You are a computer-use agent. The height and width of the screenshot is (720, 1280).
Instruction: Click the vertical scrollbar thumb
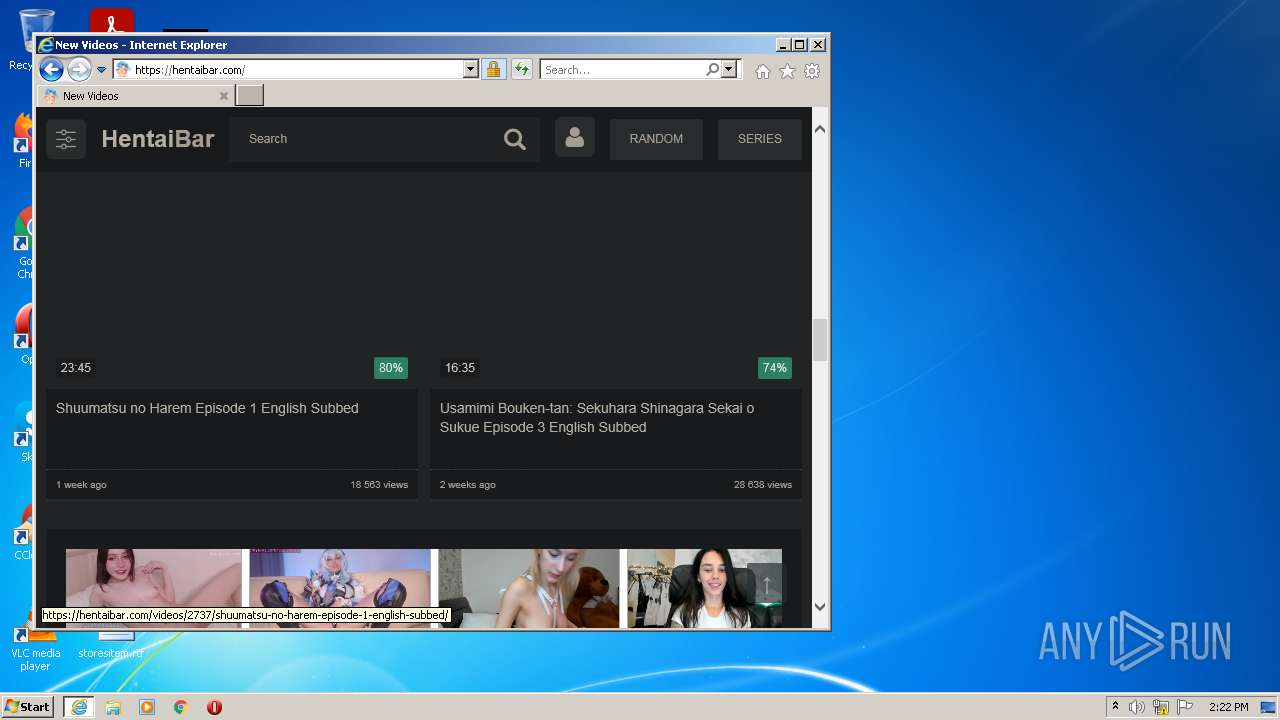point(820,340)
